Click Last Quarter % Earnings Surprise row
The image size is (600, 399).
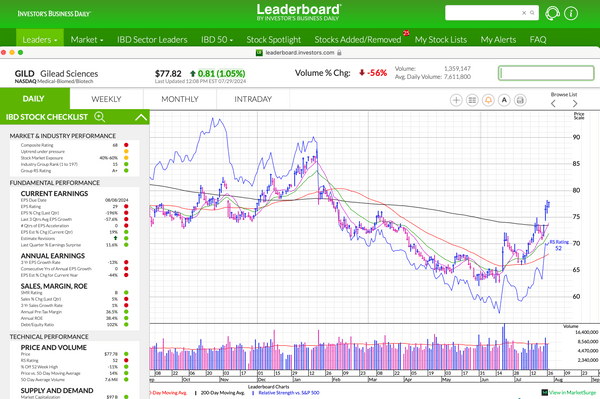point(75,245)
